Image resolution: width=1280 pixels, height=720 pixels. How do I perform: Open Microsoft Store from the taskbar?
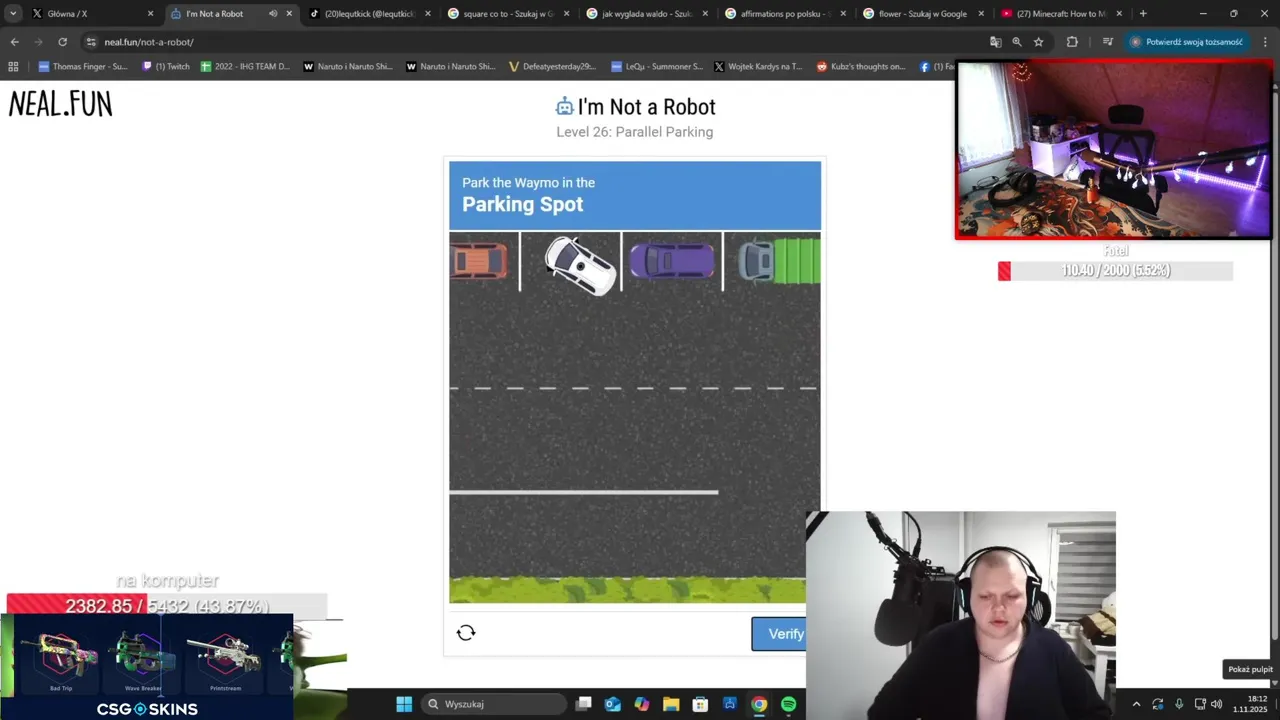tap(701, 704)
